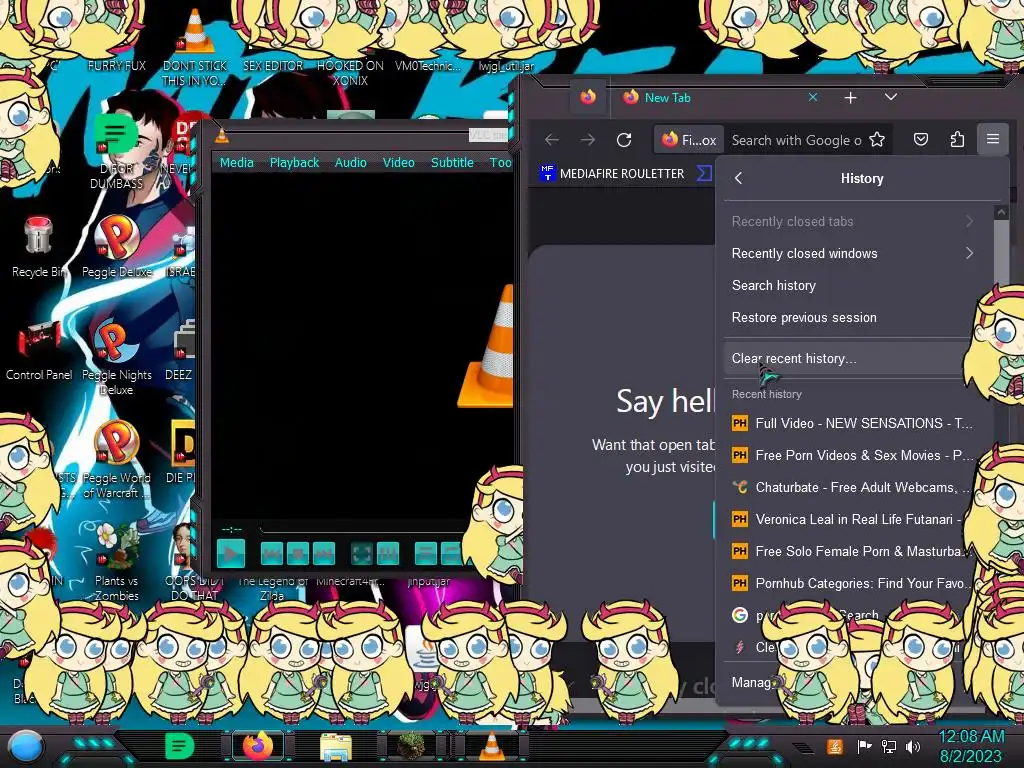Open the MEDIAFIRE ROULETTER bookmark
The image size is (1024, 768).
coord(612,174)
